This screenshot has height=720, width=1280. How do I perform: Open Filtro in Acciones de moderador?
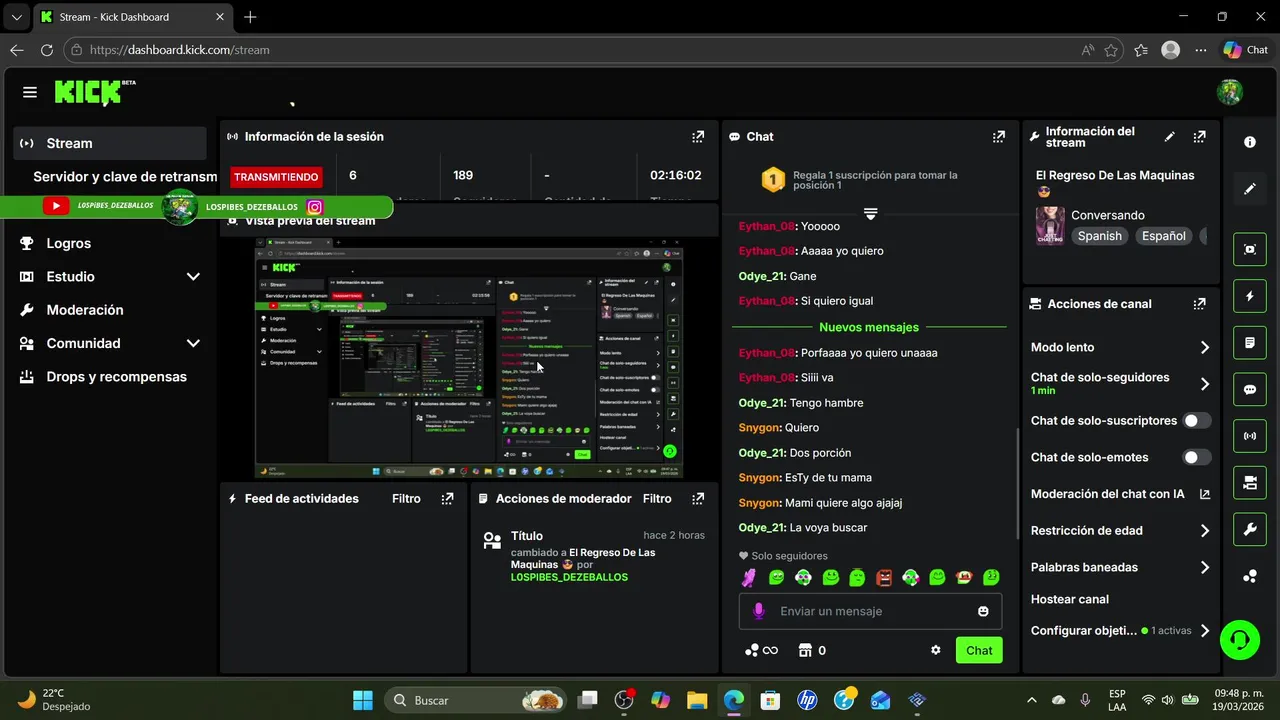point(657,498)
